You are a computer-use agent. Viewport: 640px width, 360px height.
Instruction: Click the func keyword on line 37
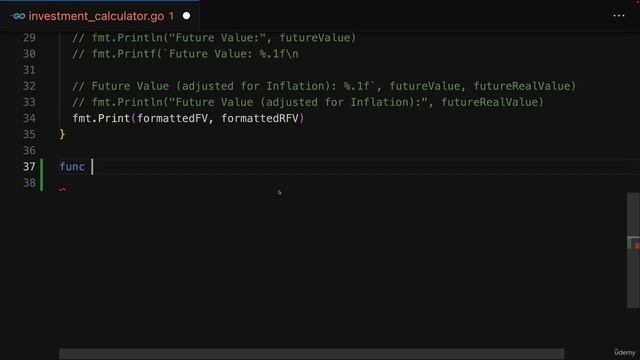coord(72,167)
